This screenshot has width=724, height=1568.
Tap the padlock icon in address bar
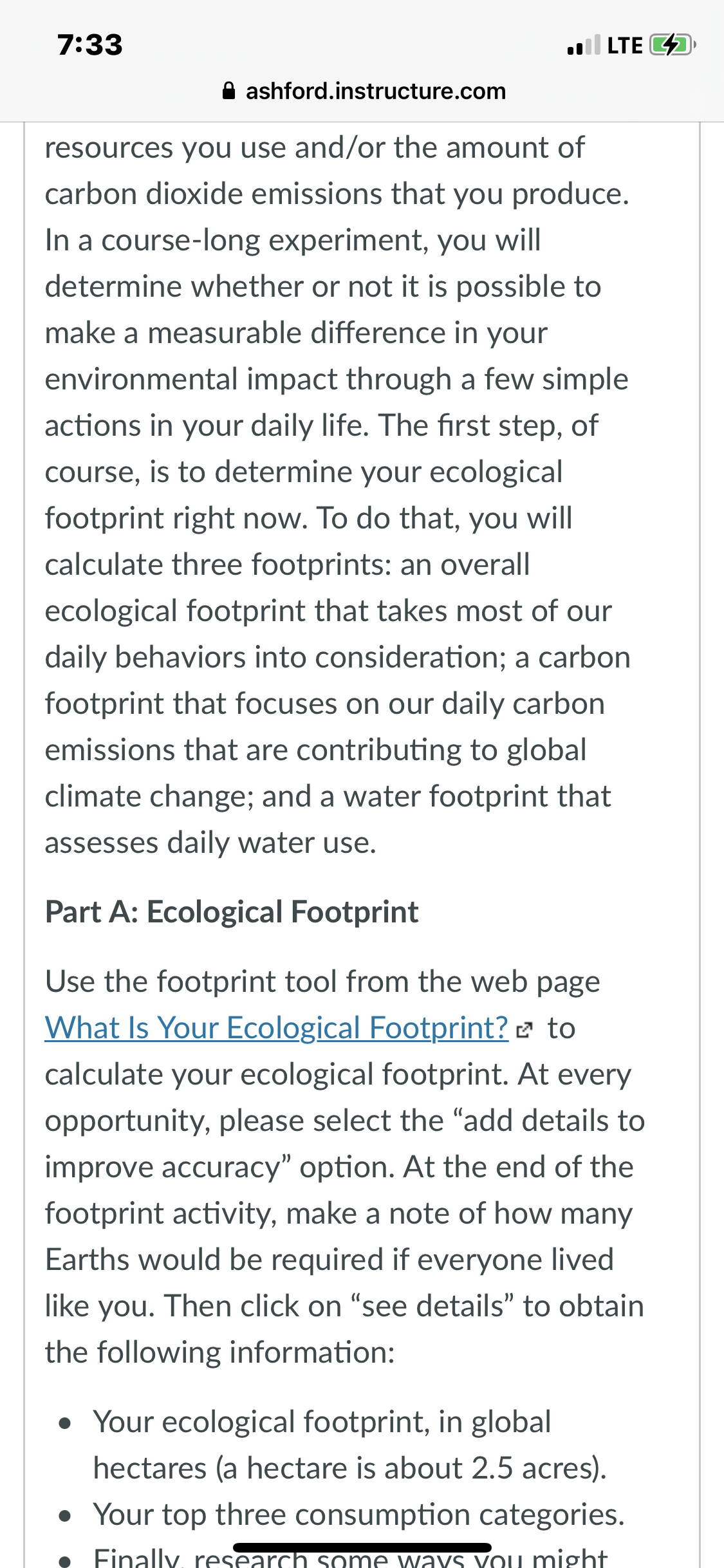pyautogui.click(x=228, y=91)
